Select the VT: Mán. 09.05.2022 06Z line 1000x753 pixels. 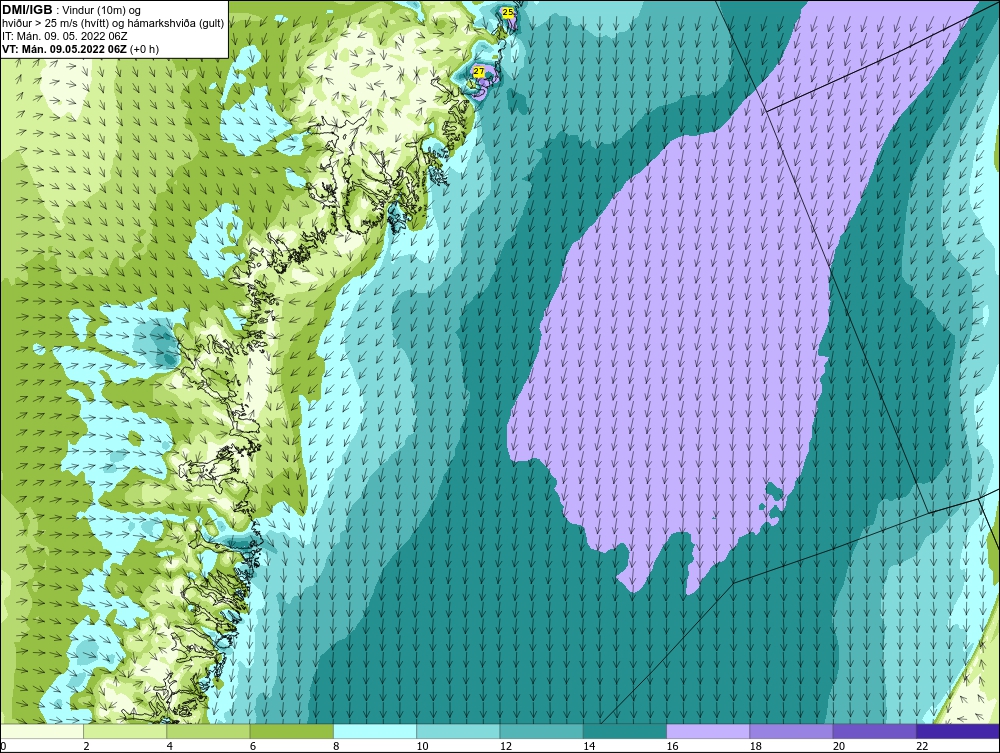point(80,49)
